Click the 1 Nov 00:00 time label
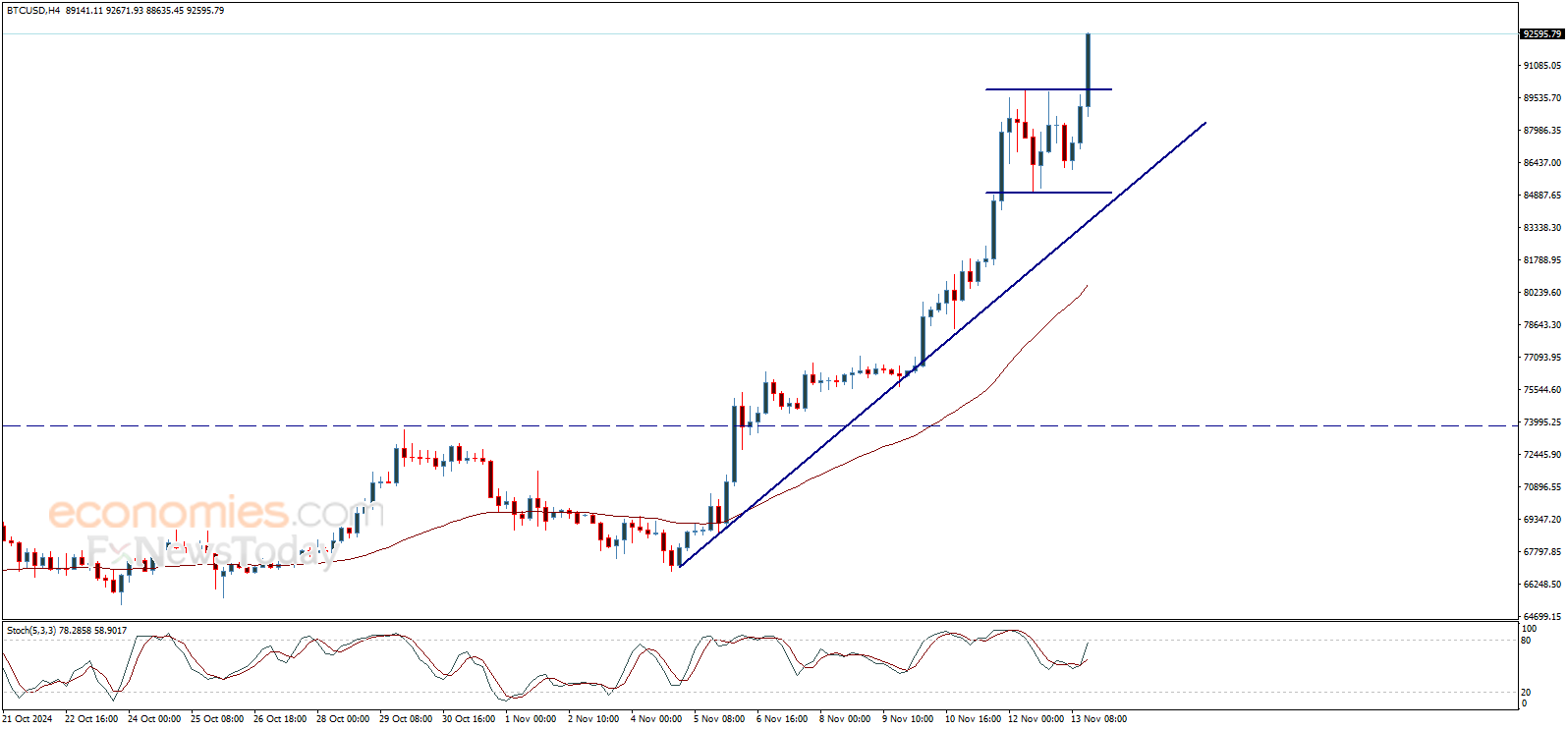Image resolution: width=1568 pixels, height=730 pixels. click(x=531, y=719)
